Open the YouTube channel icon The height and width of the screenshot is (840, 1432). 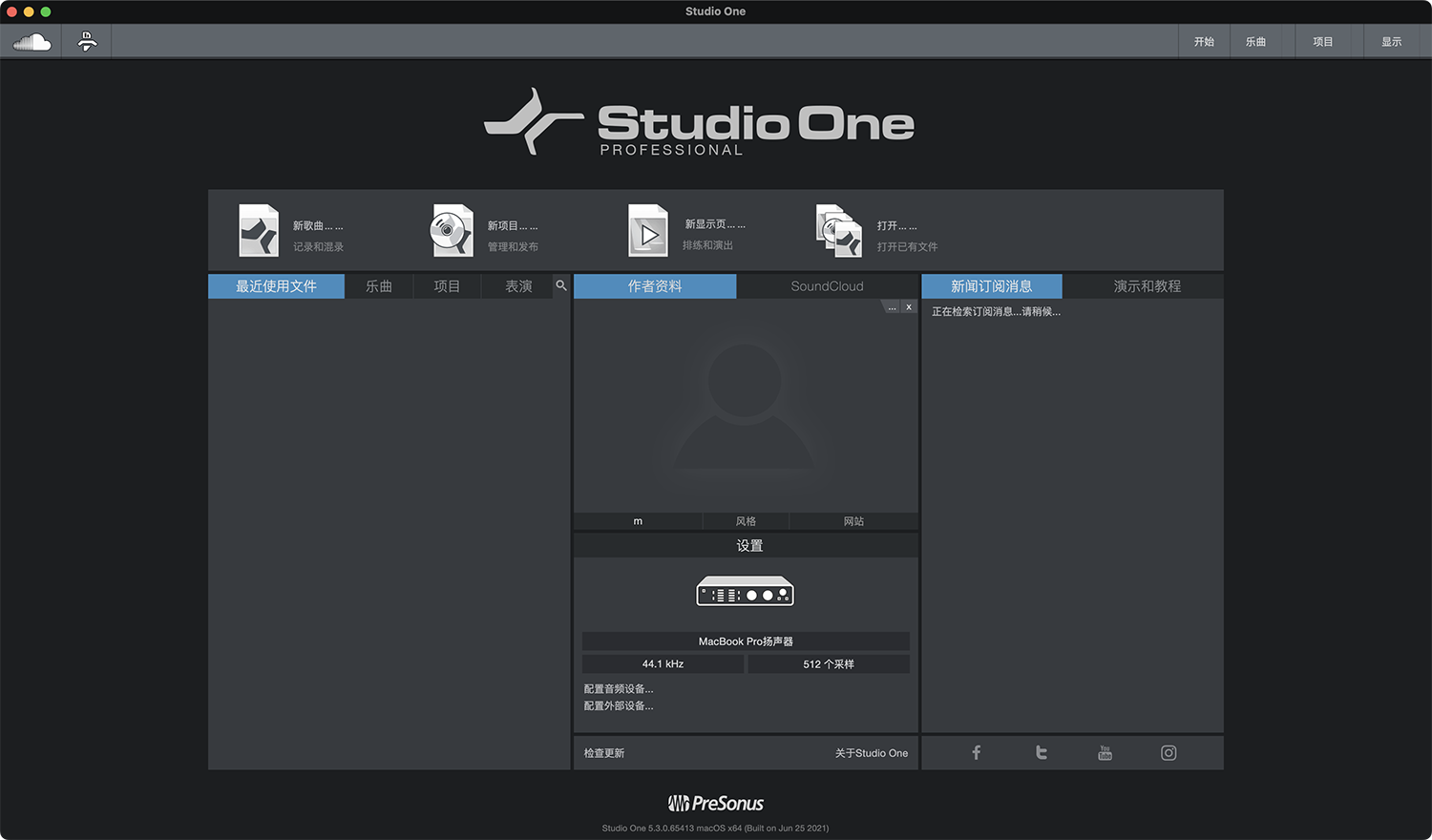(1105, 752)
